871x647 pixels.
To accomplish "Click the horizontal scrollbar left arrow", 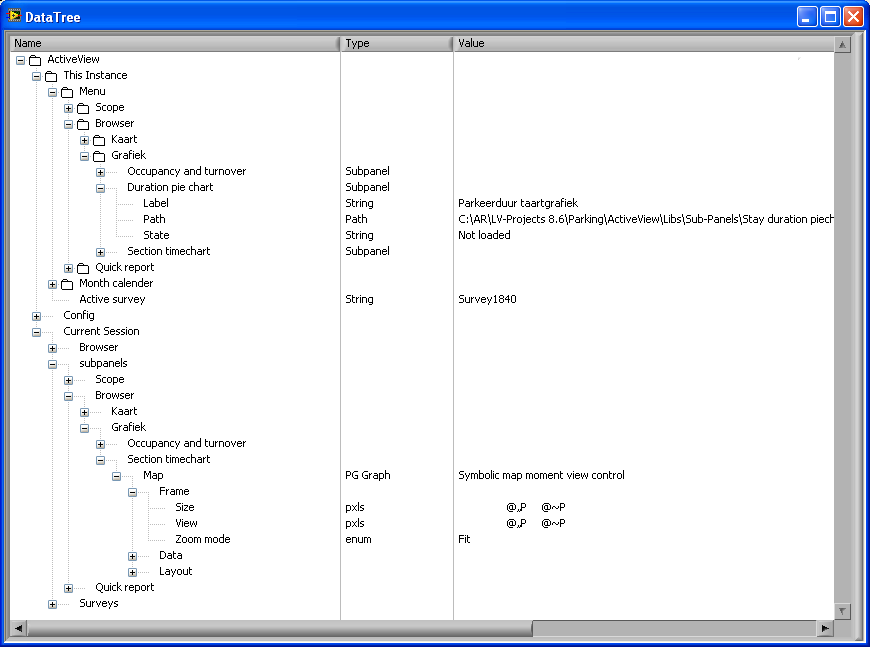I will click(x=18, y=628).
